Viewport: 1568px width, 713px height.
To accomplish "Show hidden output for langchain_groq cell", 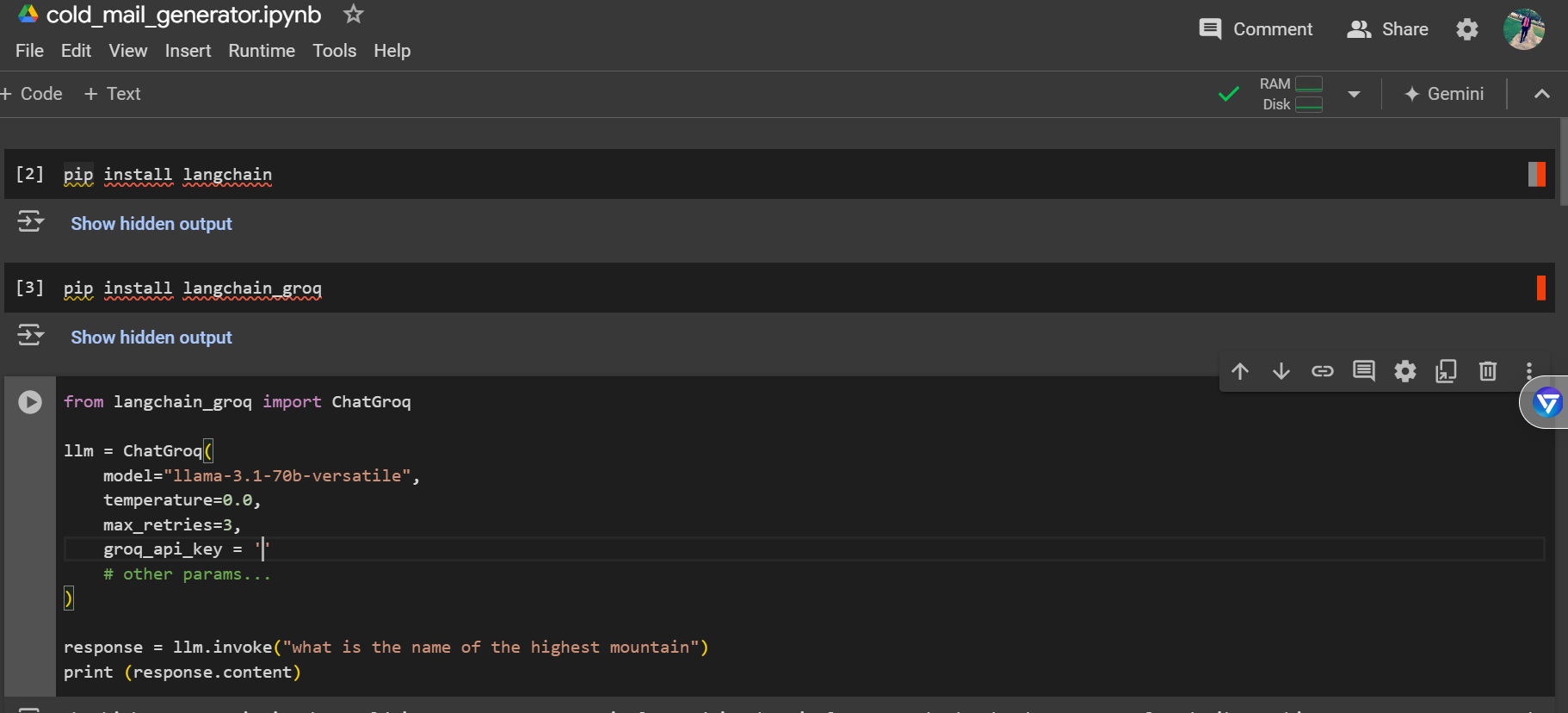I will (151, 338).
